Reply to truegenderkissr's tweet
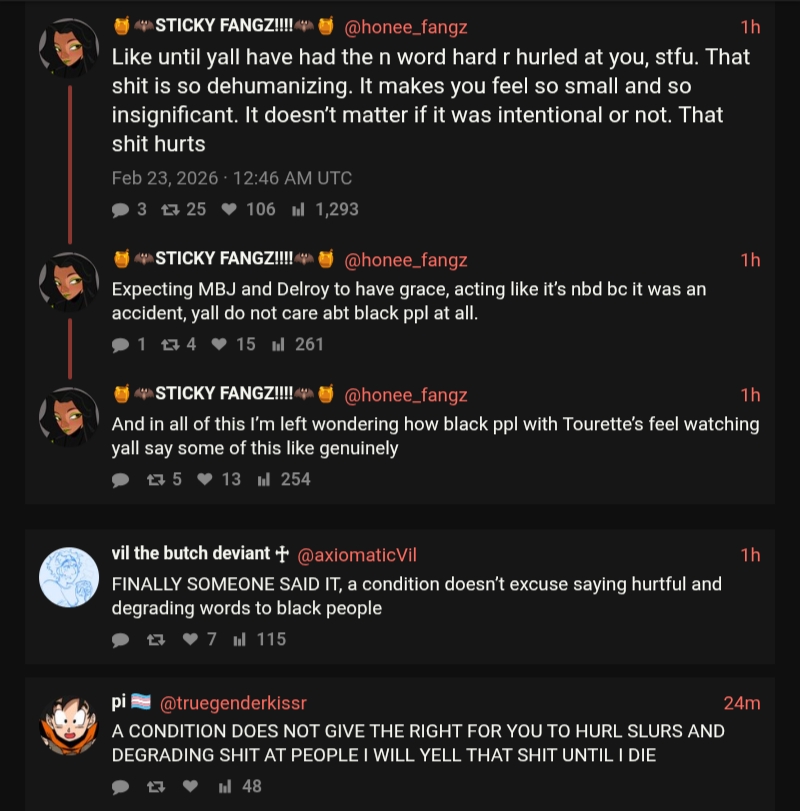The image size is (800, 811). pyautogui.click(x=121, y=786)
